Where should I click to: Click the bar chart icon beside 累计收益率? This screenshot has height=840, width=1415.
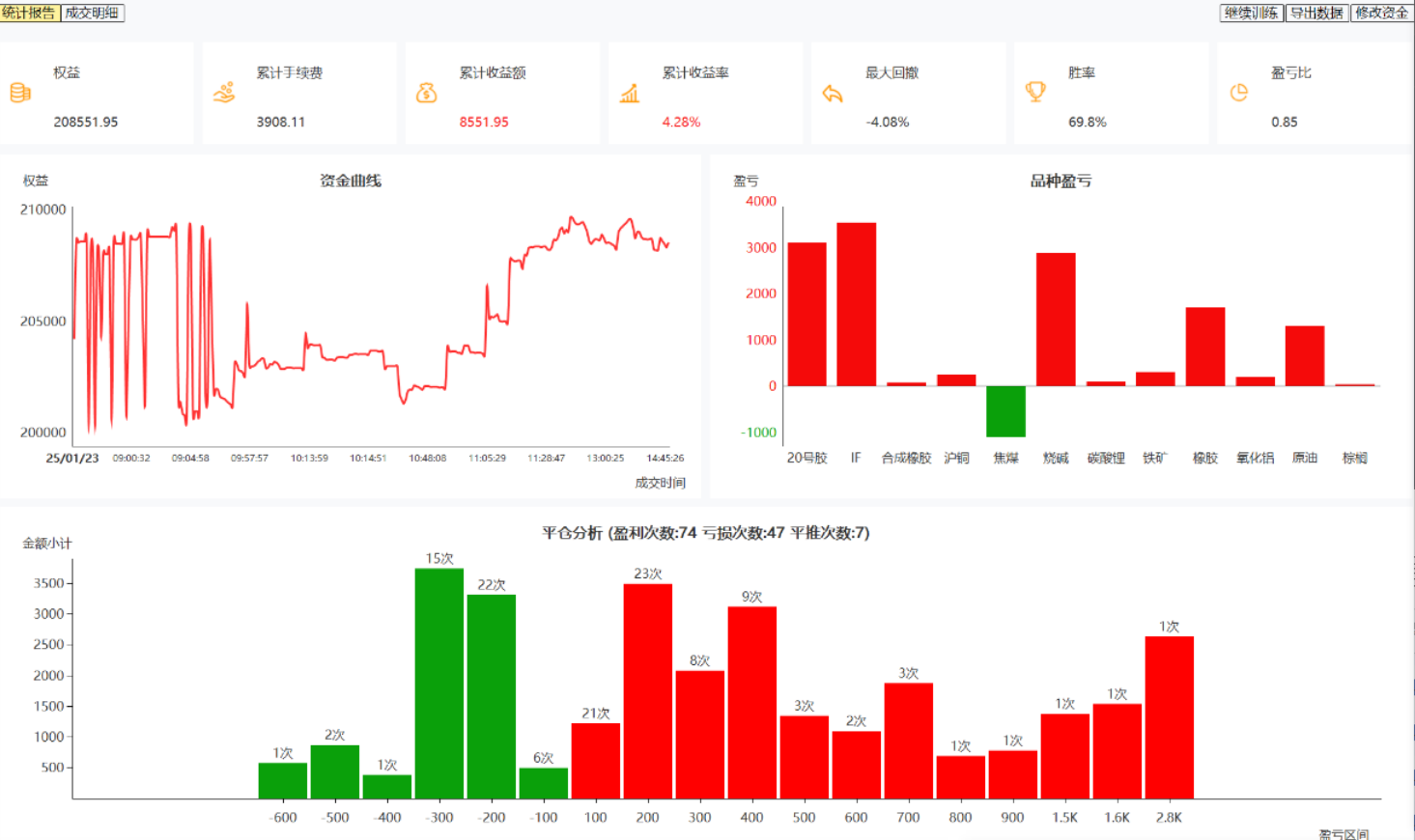(630, 93)
